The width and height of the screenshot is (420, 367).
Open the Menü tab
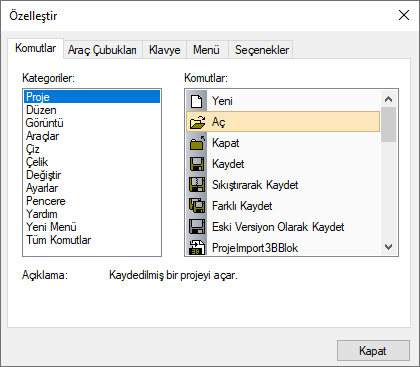[206, 50]
